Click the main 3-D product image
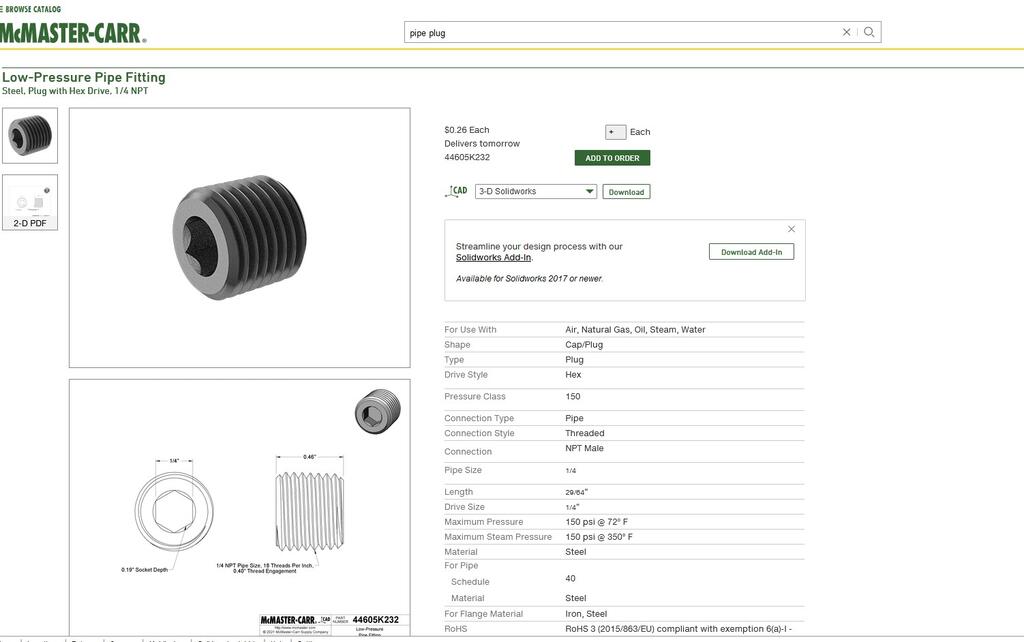 pos(240,238)
